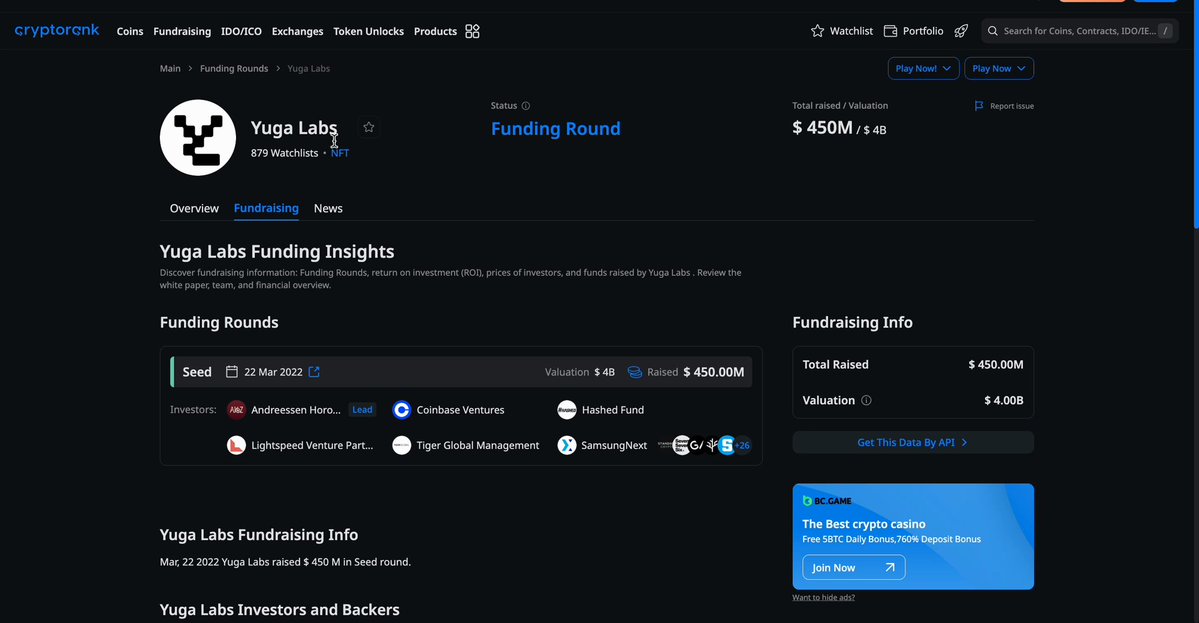Click the Lead badge
The height and width of the screenshot is (623, 1199).
362,410
